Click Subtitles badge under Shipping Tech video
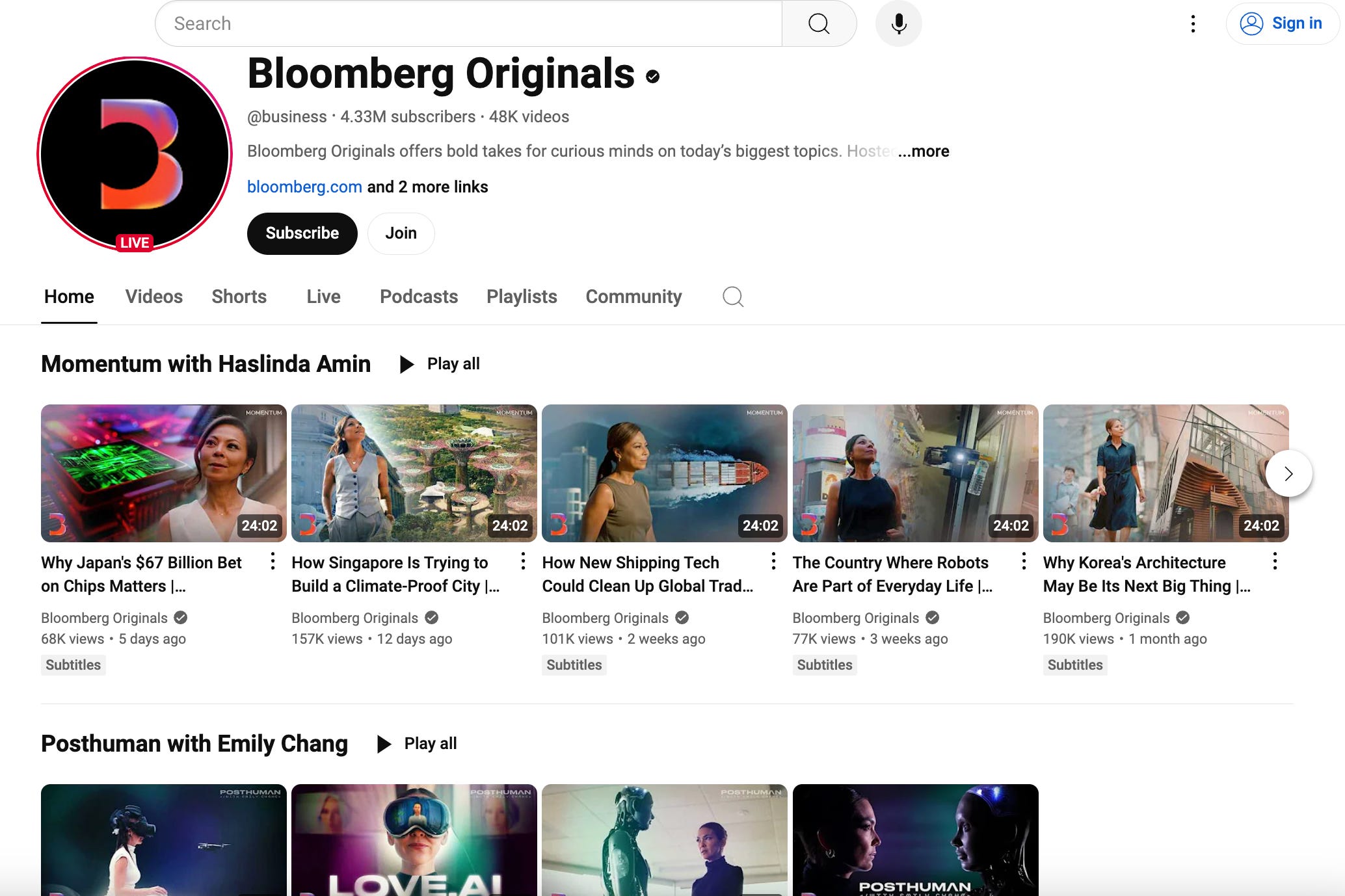 point(574,665)
